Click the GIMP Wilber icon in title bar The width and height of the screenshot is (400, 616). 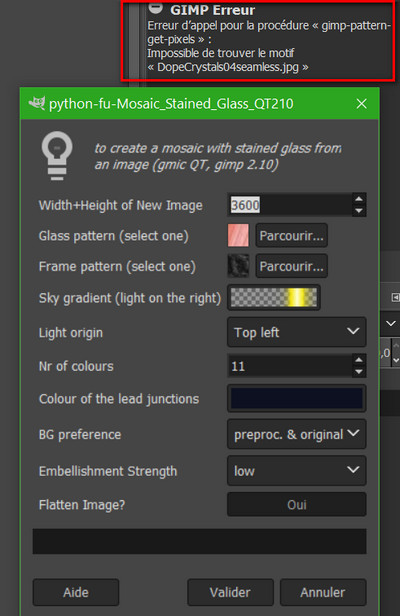(x=37, y=104)
